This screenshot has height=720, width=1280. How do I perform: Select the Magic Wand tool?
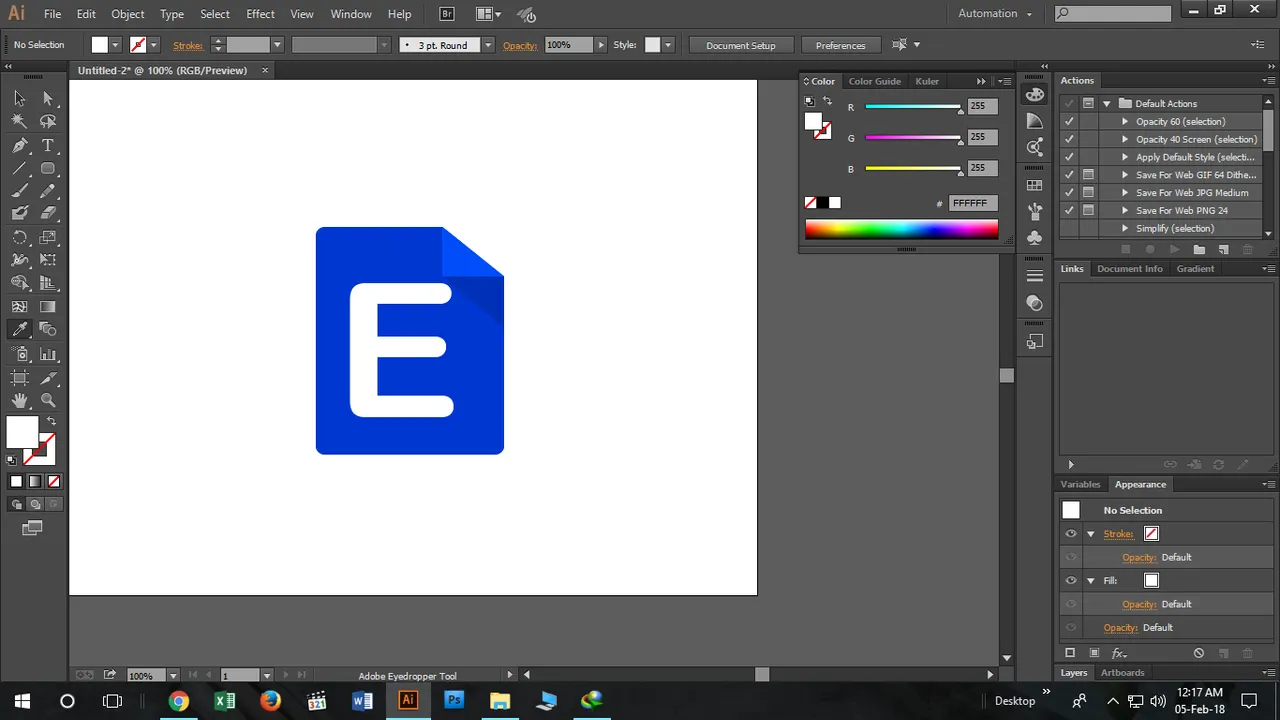click(x=19, y=121)
